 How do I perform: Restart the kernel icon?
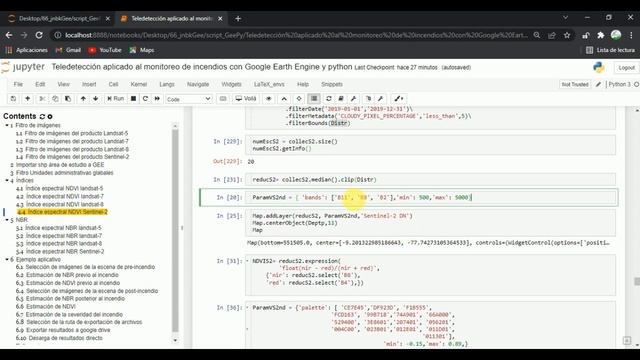click(x=145, y=99)
